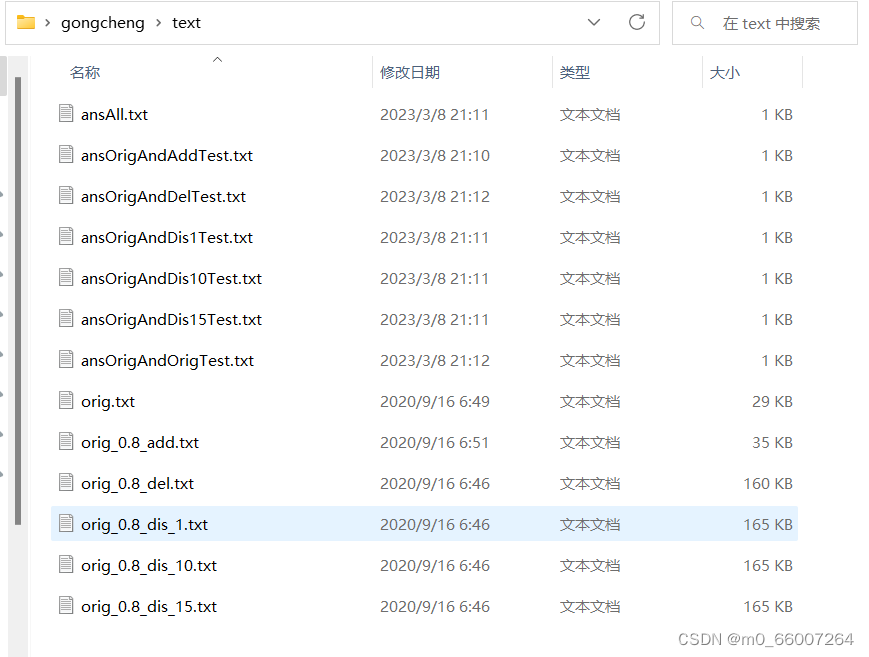Click the 160 KB size of orig_0.8_del.txt
The height and width of the screenshot is (657, 869).
coord(768,484)
